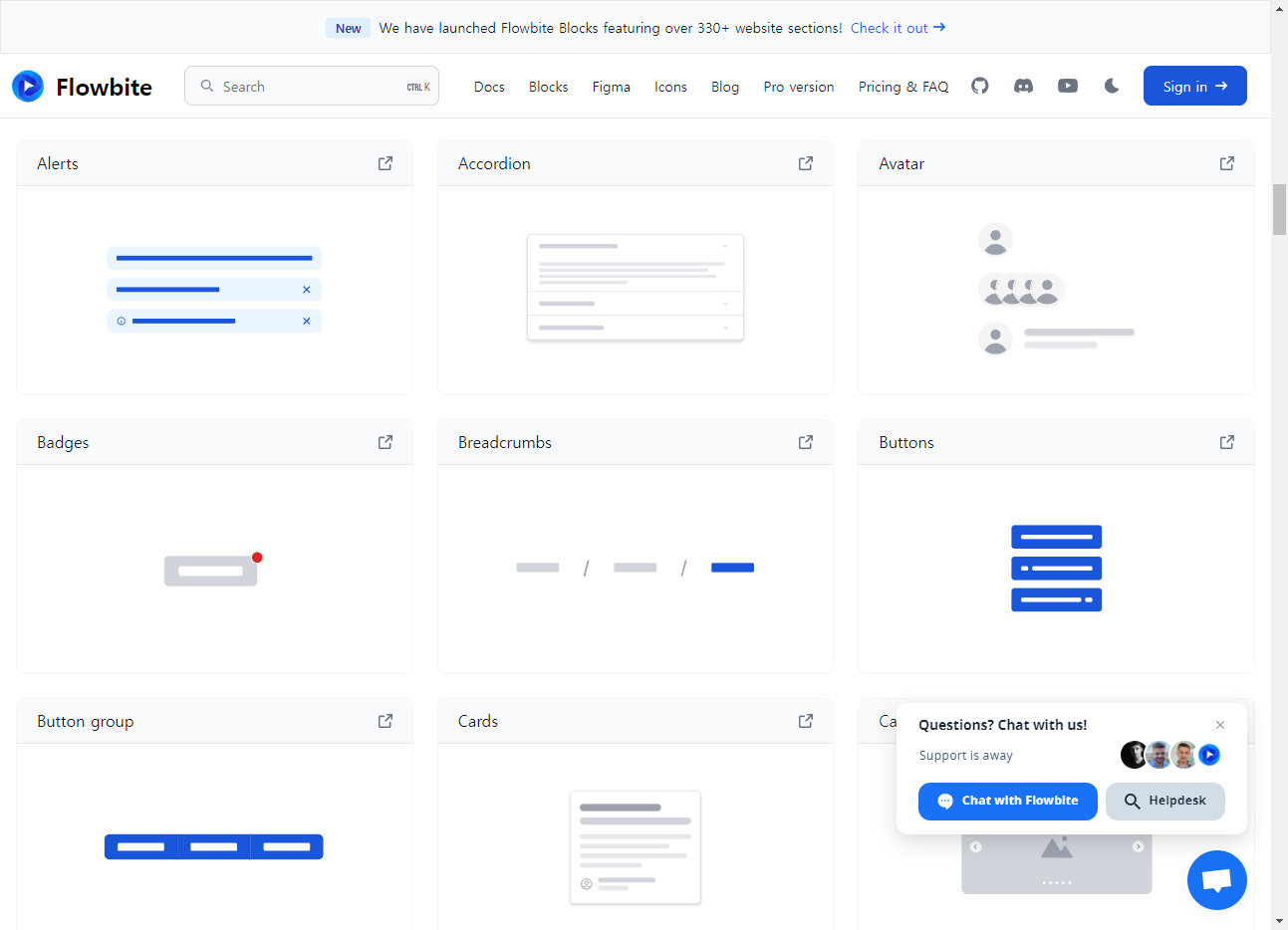The width and height of the screenshot is (1288, 930).
Task: Open the Helpdesk search button
Action: (1164, 802)
